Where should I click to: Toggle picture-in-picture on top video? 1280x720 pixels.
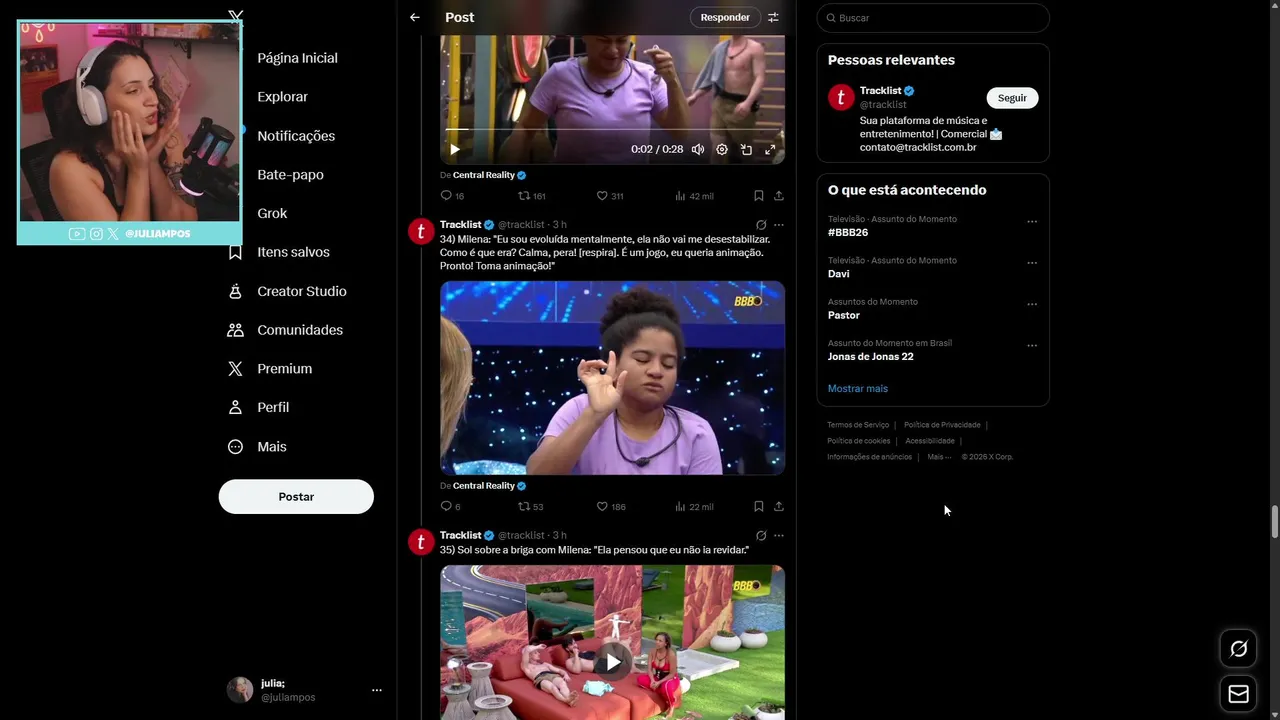[x=746, y=150]
